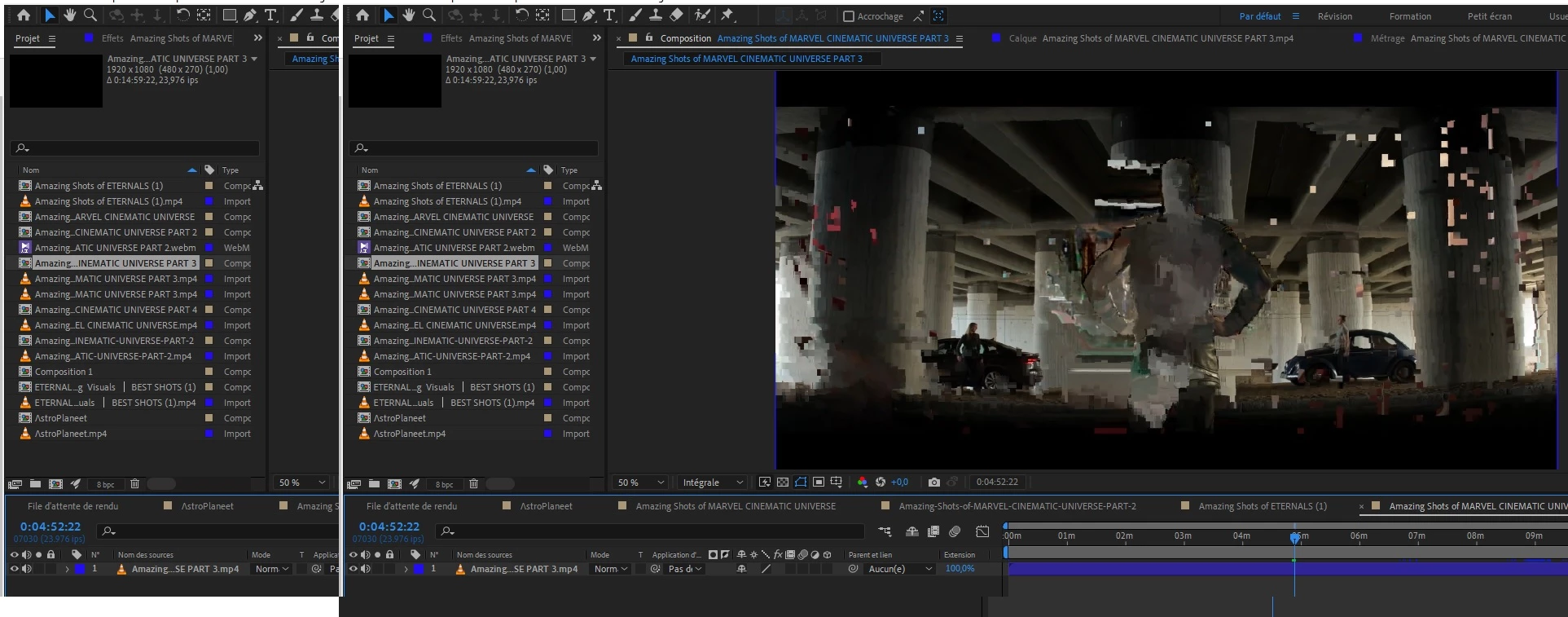1568x617 pixels.
Task: Select the Rotation tool in the right window toolbar
Action: click(522, 15)
